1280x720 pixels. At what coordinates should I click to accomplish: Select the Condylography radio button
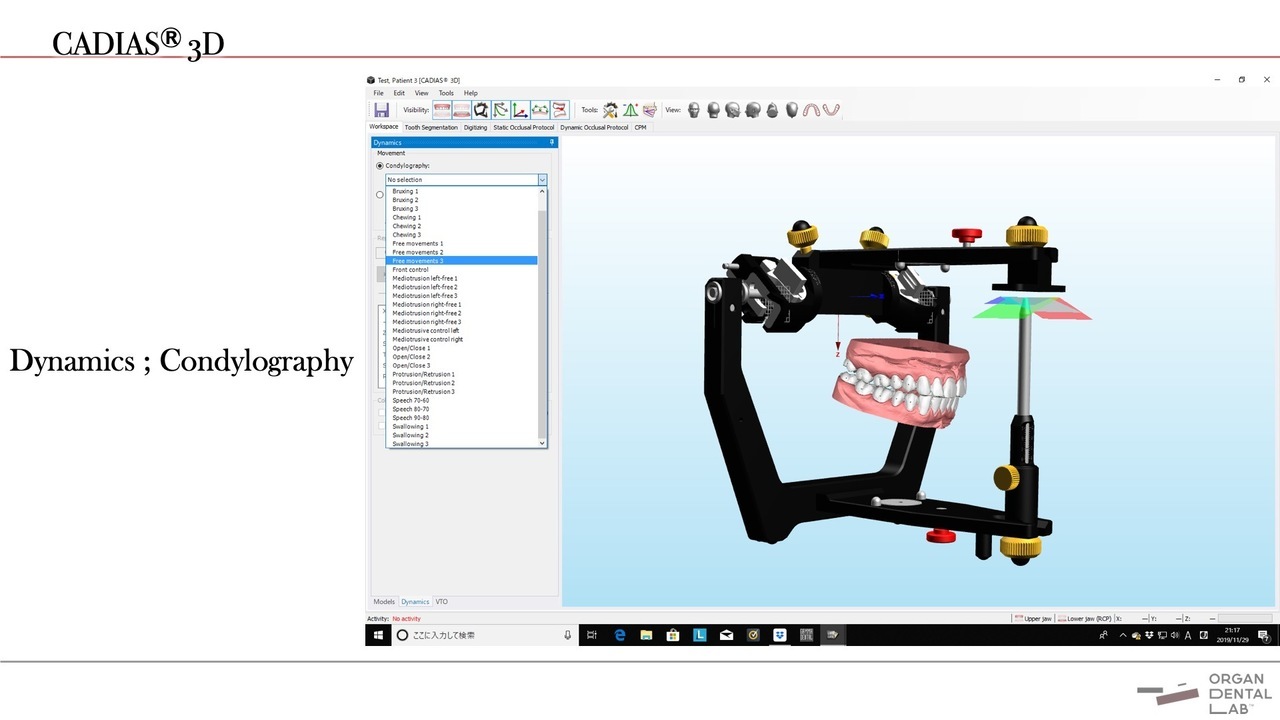point(380,166)
